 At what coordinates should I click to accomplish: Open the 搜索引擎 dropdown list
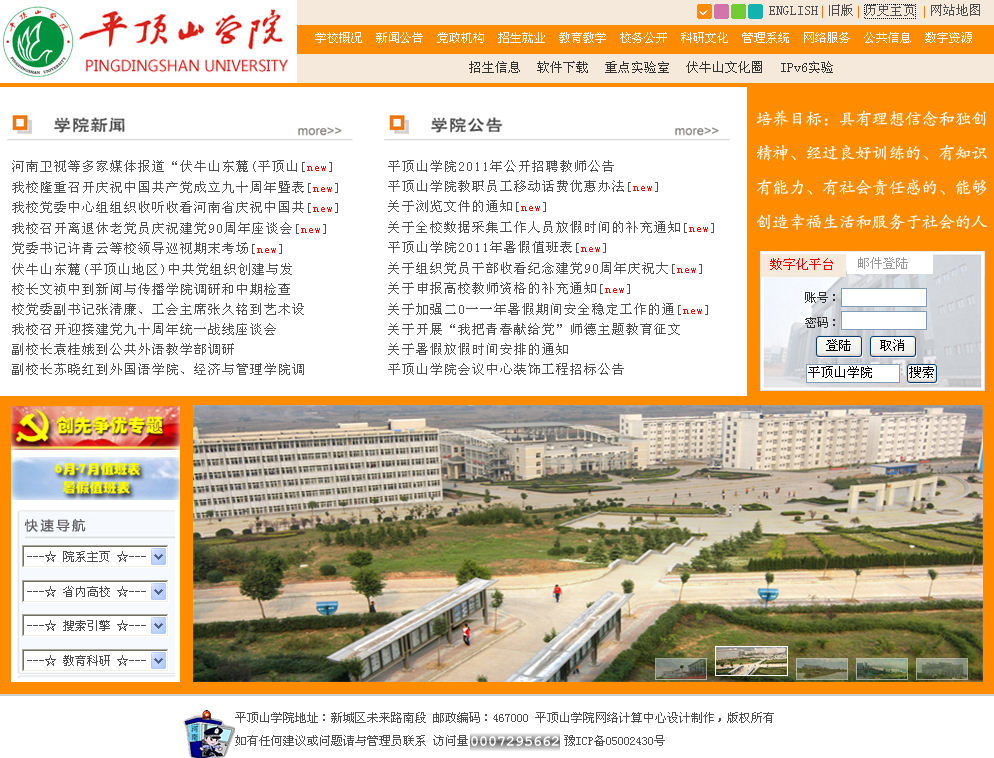(x=158, y=625)
